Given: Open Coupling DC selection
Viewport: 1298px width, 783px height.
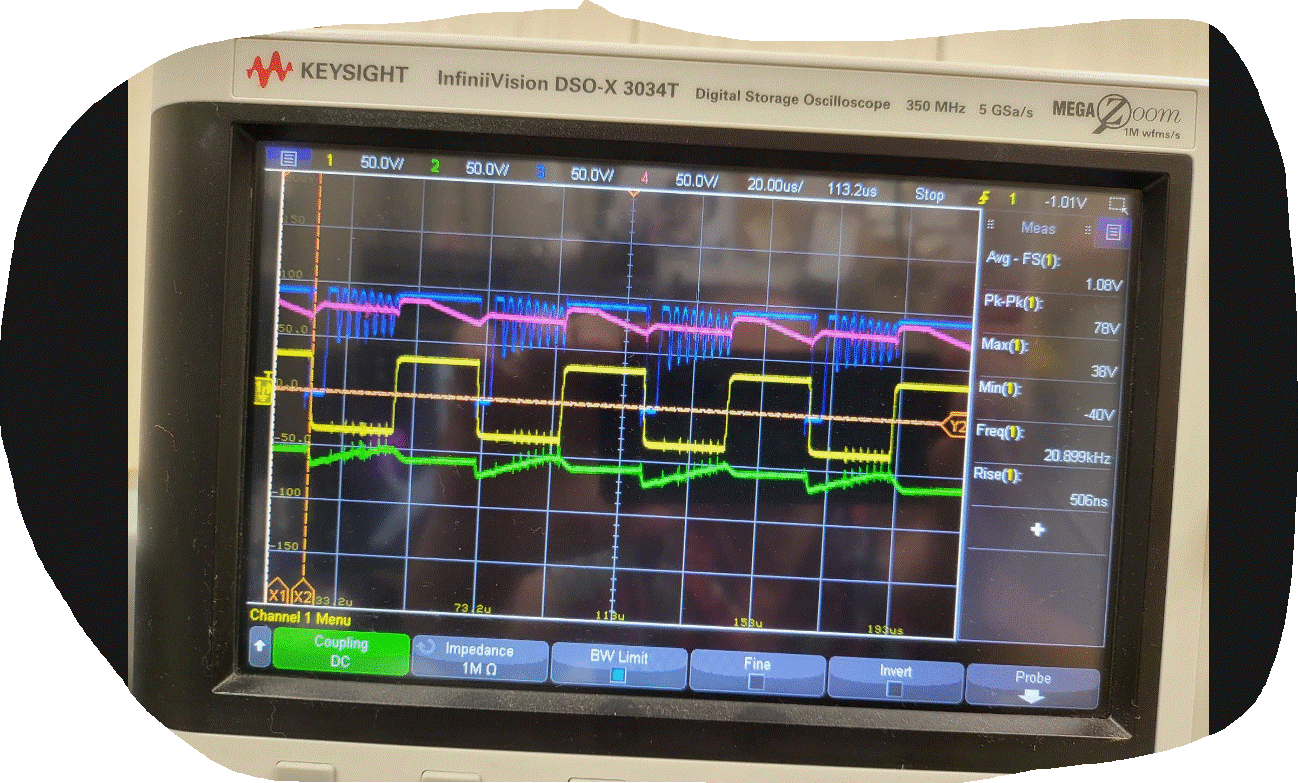Looking at the screenshot, I should pyautogui.click(x=341, y=652).
